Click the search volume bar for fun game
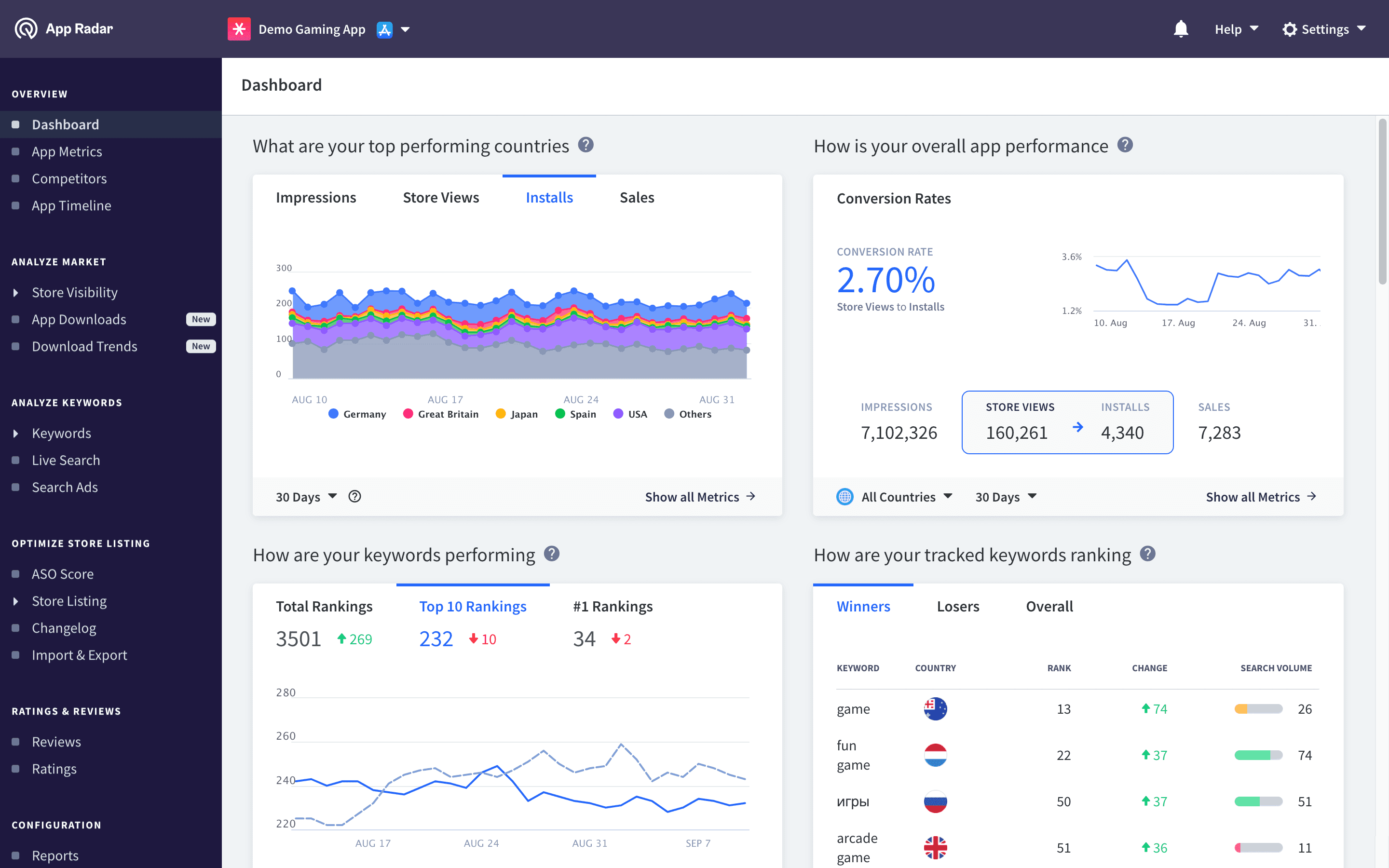Viewport: 1389px width, 868px height. coord(1259,755)
